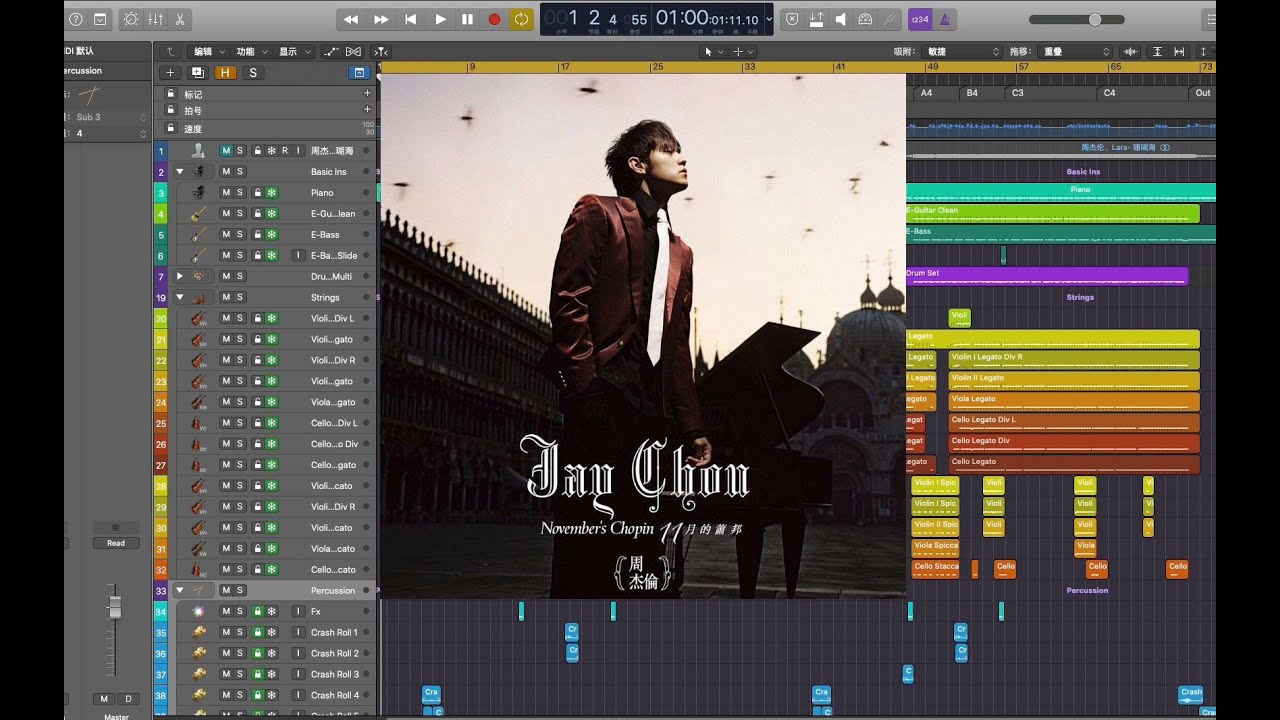Click the up-arrow display level button
The image size is (1280, 720).
click(x=170, y=51)
